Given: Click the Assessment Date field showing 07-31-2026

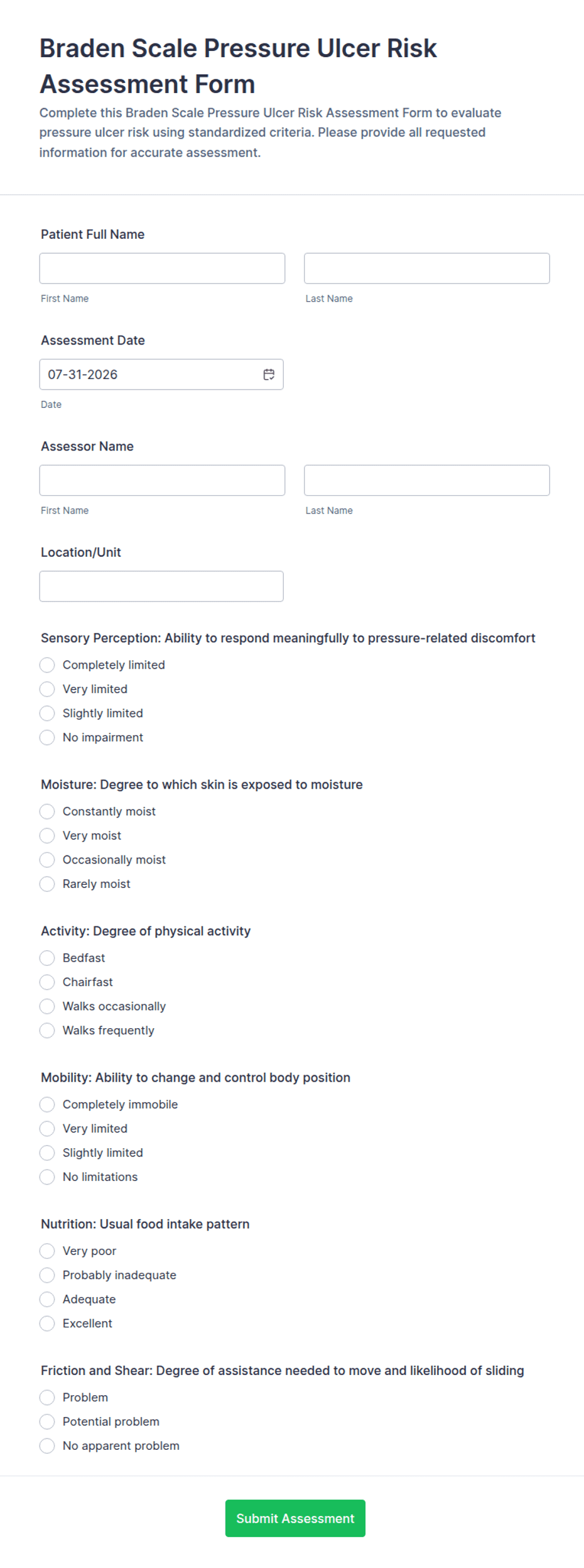Looking at the screenshot, I should (161, 375).
